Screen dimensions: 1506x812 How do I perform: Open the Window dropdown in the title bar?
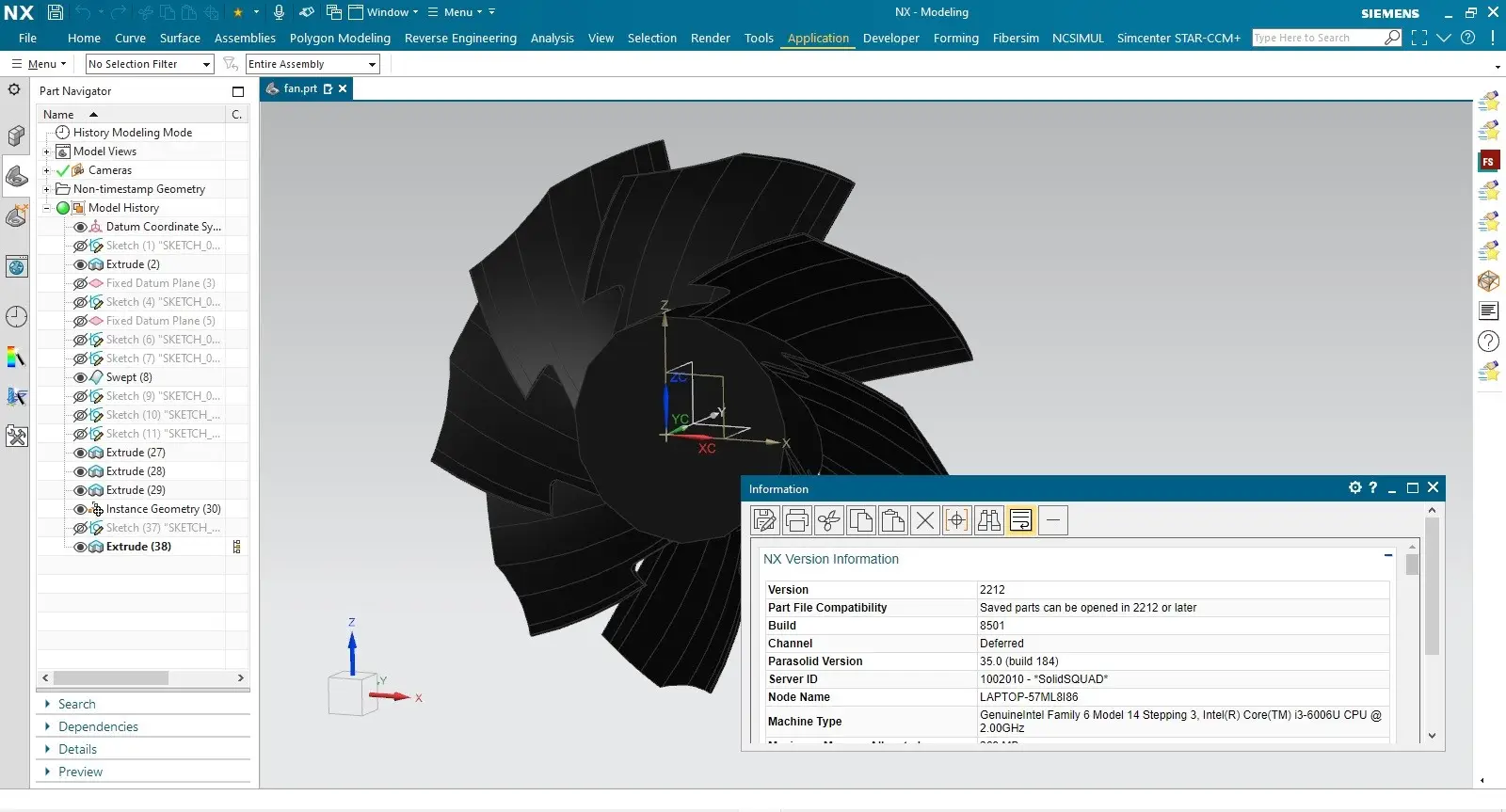click(x=384, y=12)
